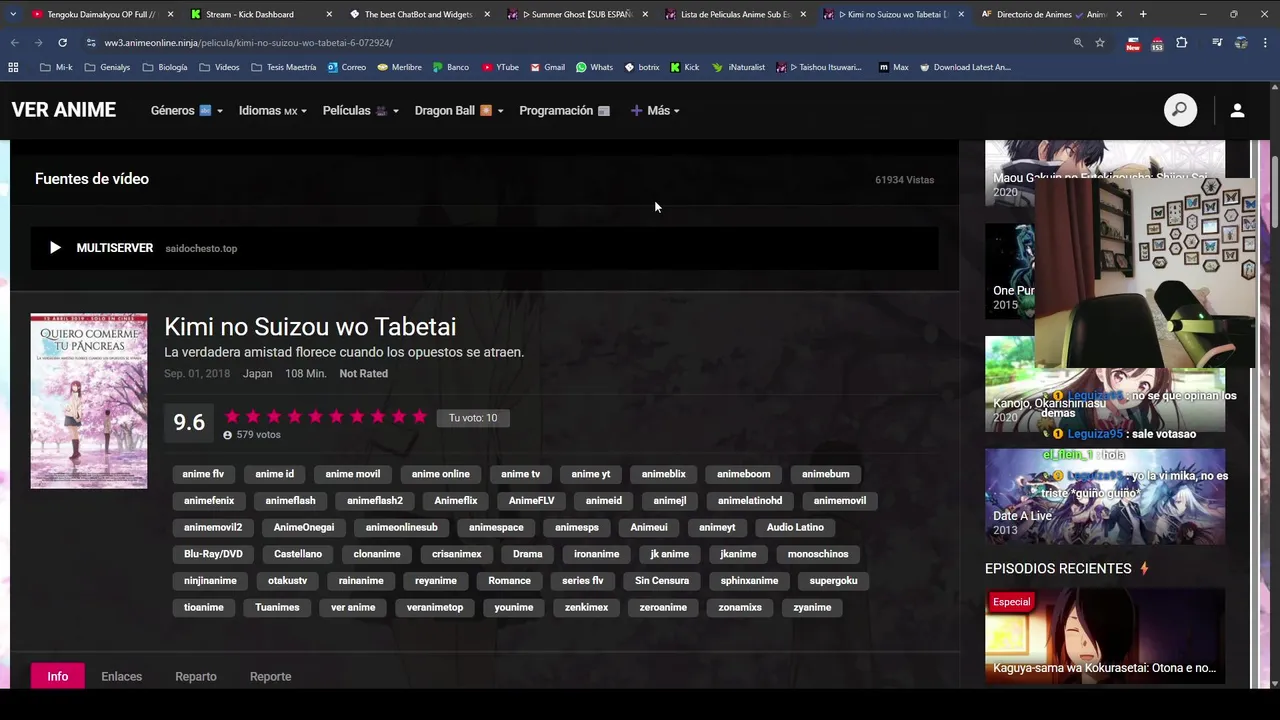Click the anime flv tag

coord(203,474)
